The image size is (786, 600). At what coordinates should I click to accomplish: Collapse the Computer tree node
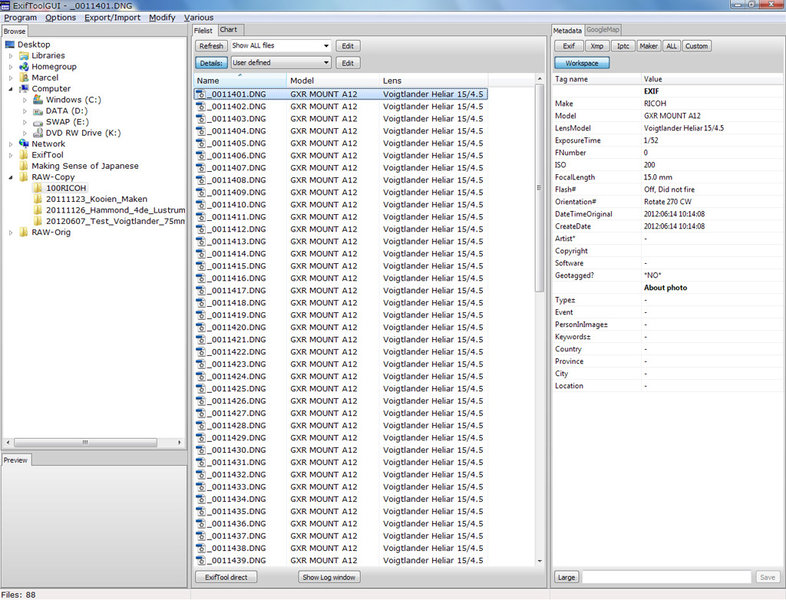point(11,89)
